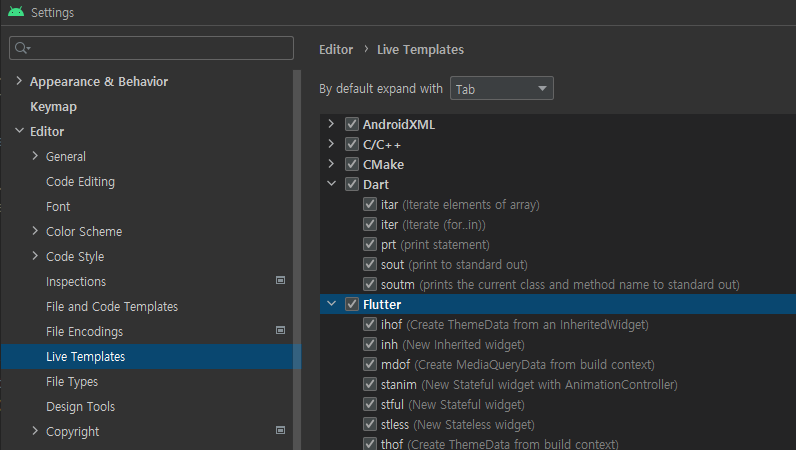
Task: Expand the Copyright node
Action: [35, 431]
